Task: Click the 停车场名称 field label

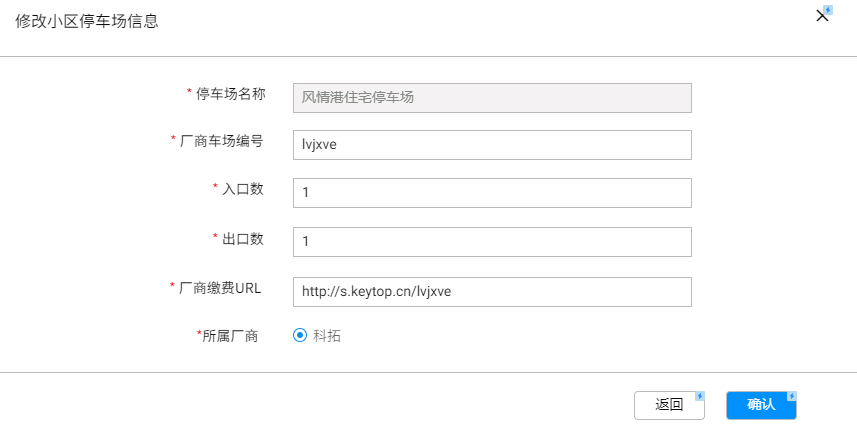Action: point(230,93)
